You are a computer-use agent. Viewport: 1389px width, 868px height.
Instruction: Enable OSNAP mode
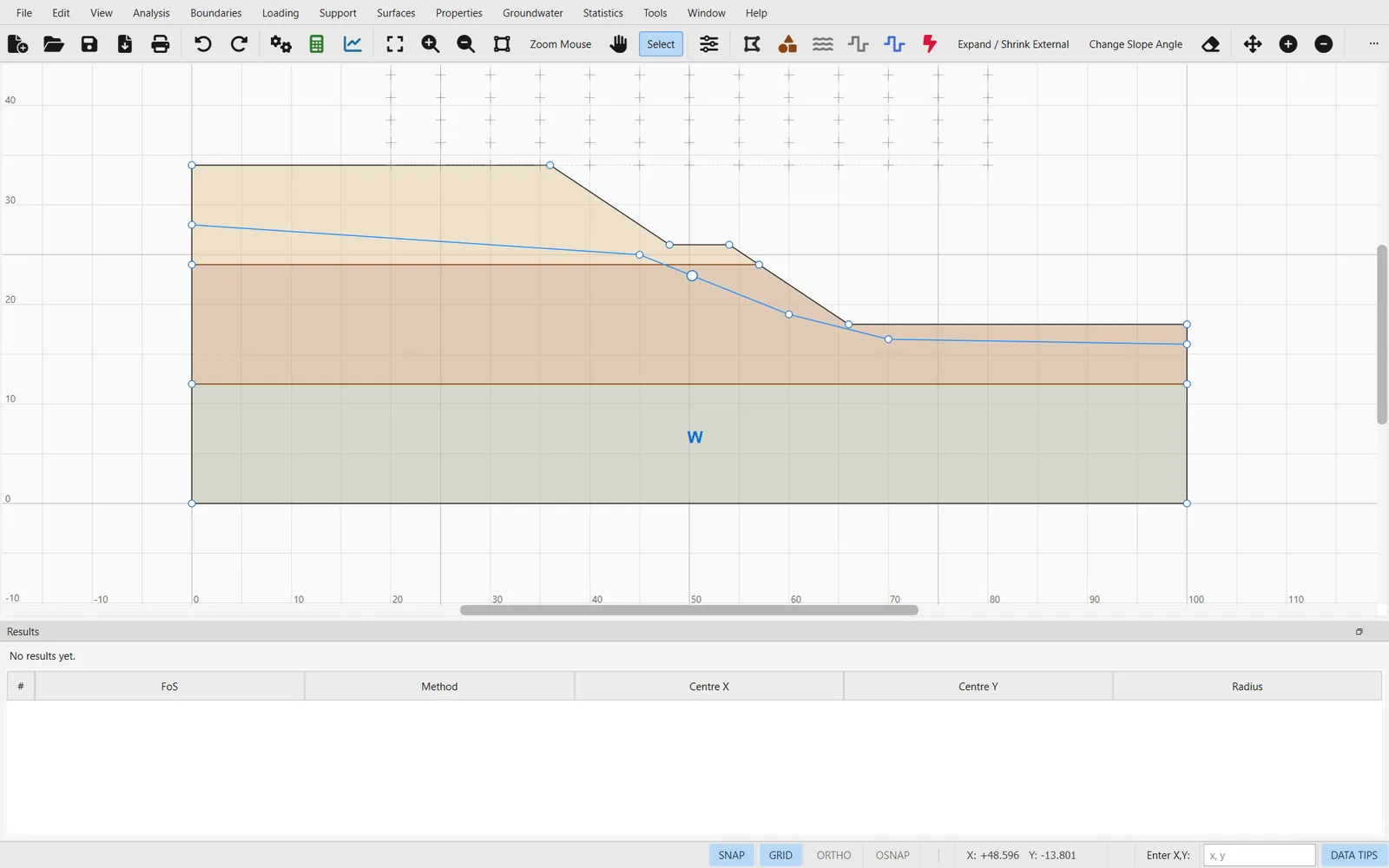(x=892, y=855)
